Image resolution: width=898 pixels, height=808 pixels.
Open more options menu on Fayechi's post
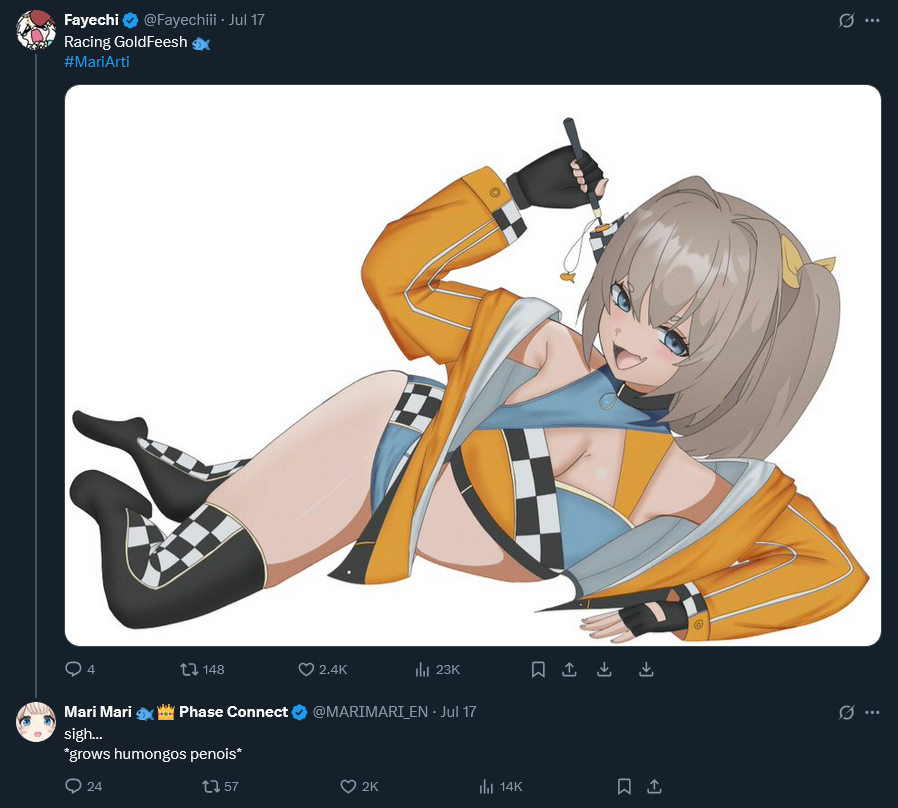point(872,21)
